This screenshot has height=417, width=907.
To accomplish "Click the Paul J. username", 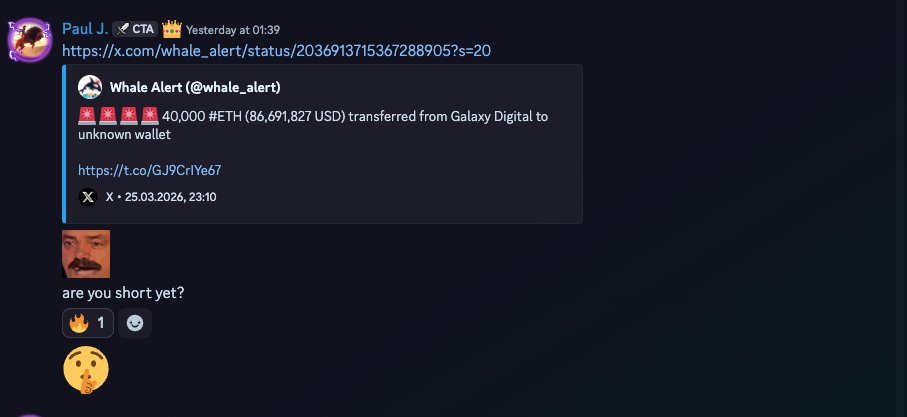I will [85, 28].
